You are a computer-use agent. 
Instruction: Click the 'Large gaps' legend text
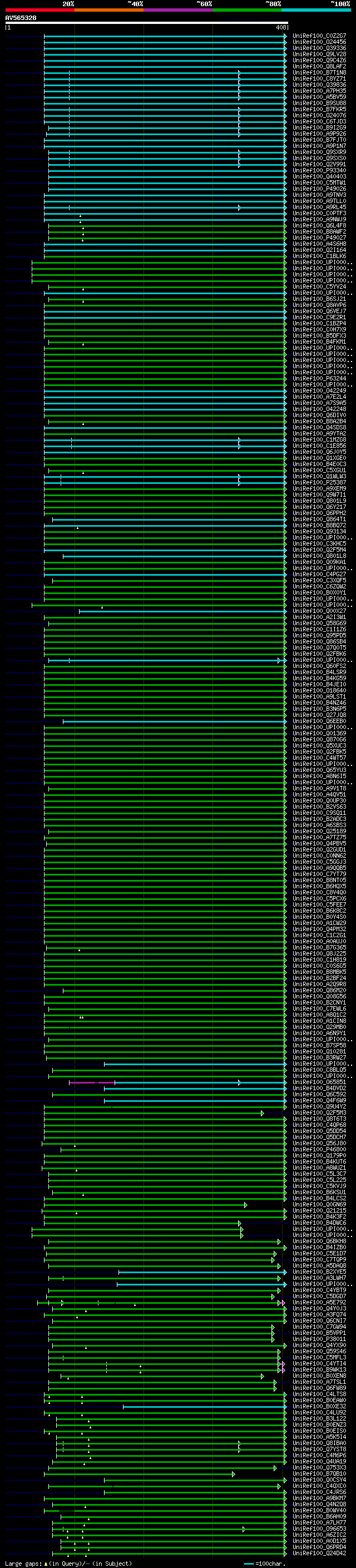(23, 1563)
